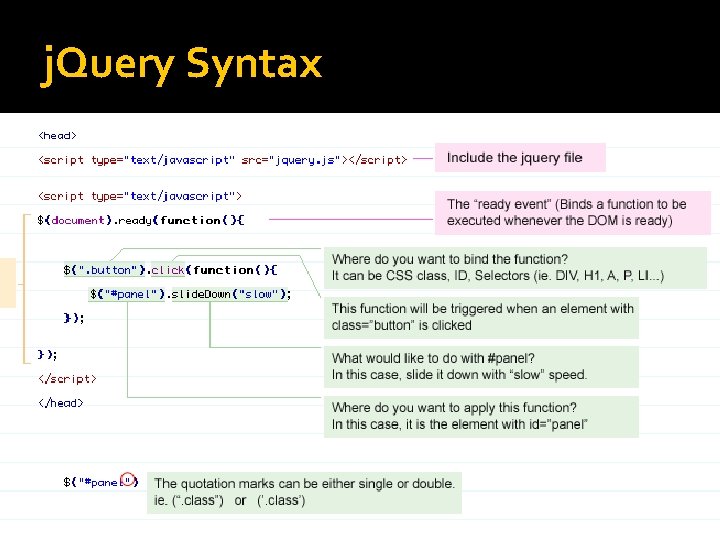Click the 'ready event' pink explanation box
This screenshot has width=720, height=540.
coord(572,213)
